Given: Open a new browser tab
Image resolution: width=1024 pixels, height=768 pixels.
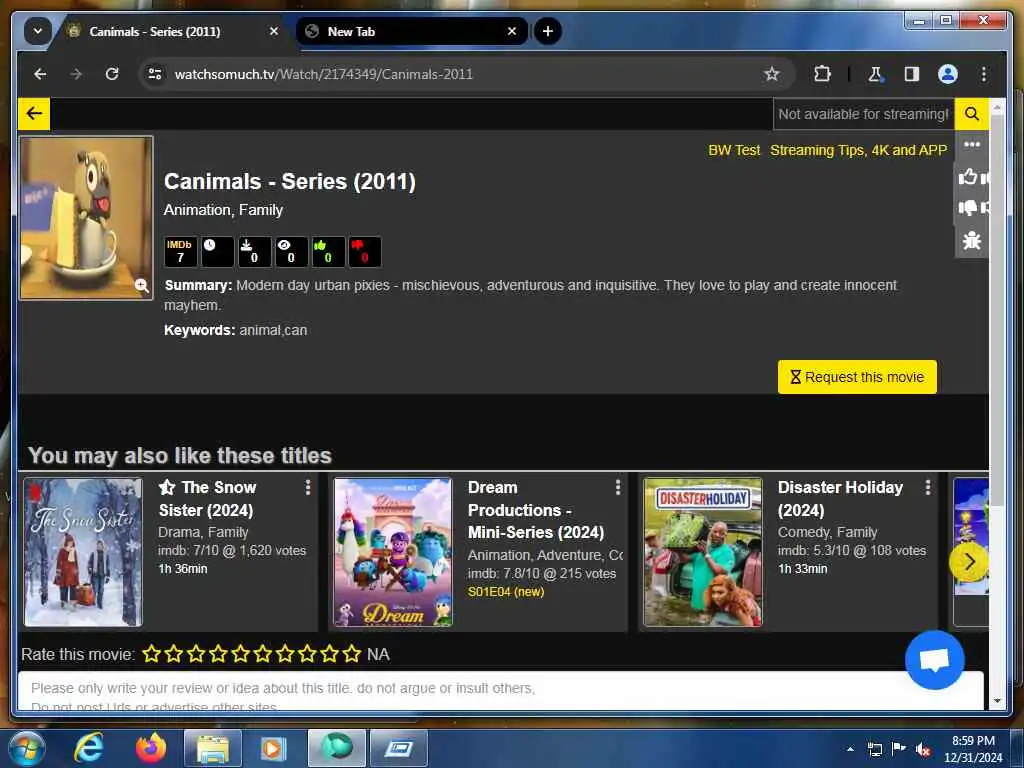Looking at the screenshot, I should coord(548,31).
